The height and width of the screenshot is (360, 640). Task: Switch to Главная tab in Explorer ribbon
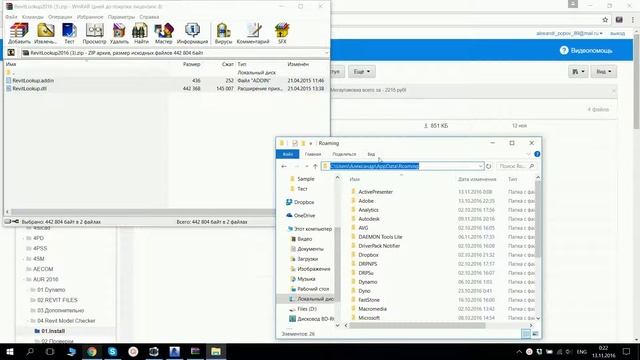click(x=313, y=154)
